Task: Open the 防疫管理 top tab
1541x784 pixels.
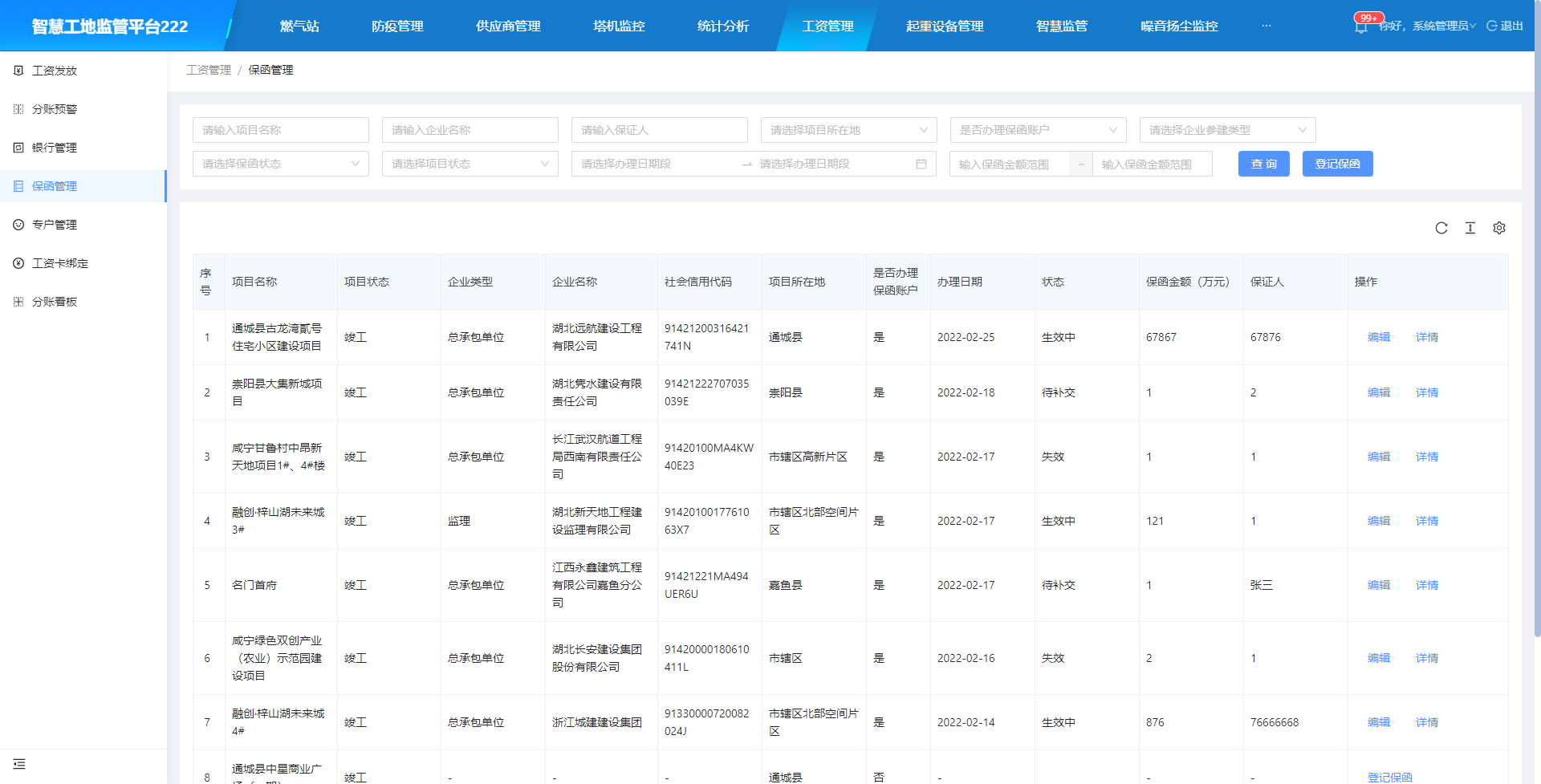Action: (x=397, y=26)
